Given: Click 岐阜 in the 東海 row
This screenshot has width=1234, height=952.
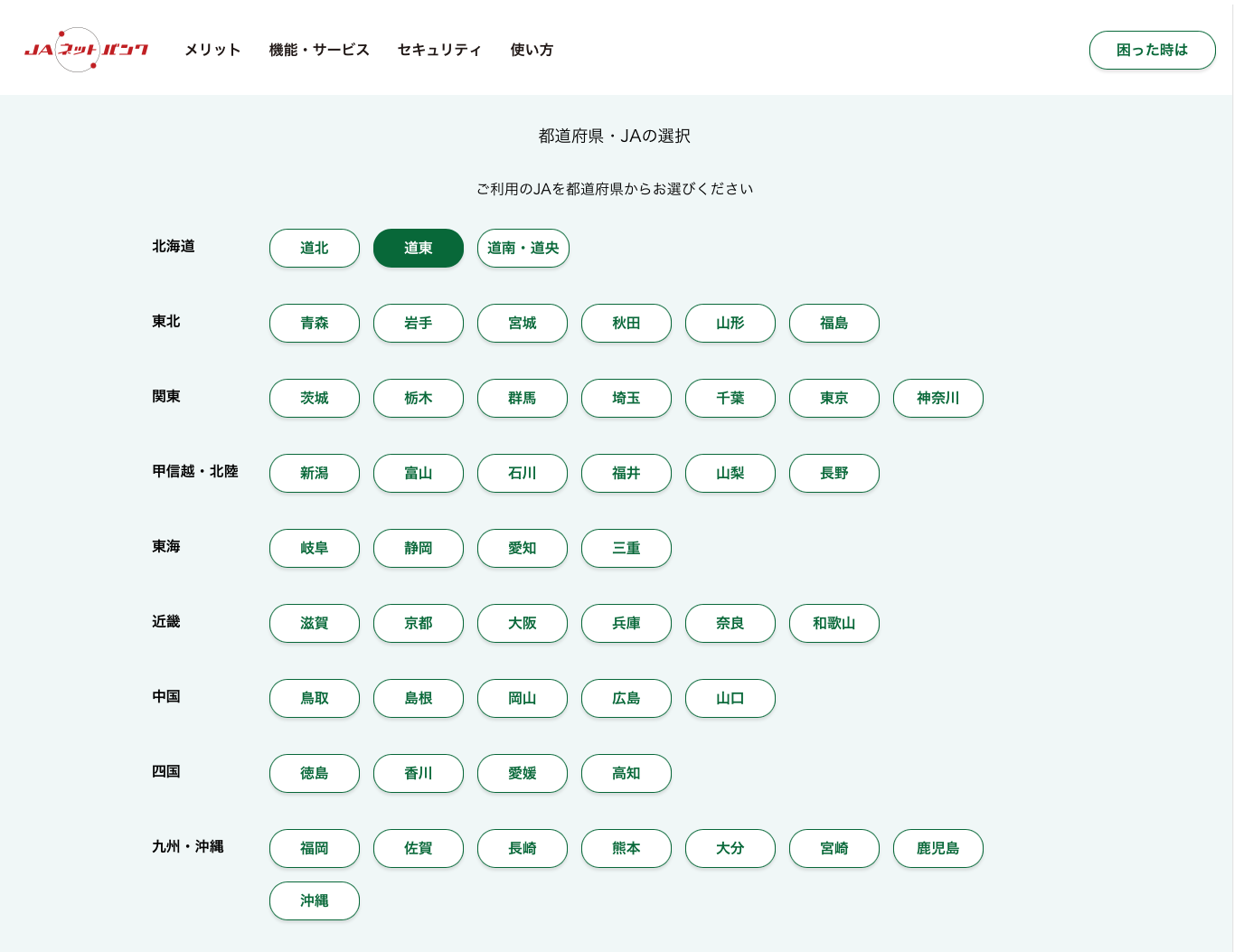Looking at the screenshot, I should coord(315,548).
